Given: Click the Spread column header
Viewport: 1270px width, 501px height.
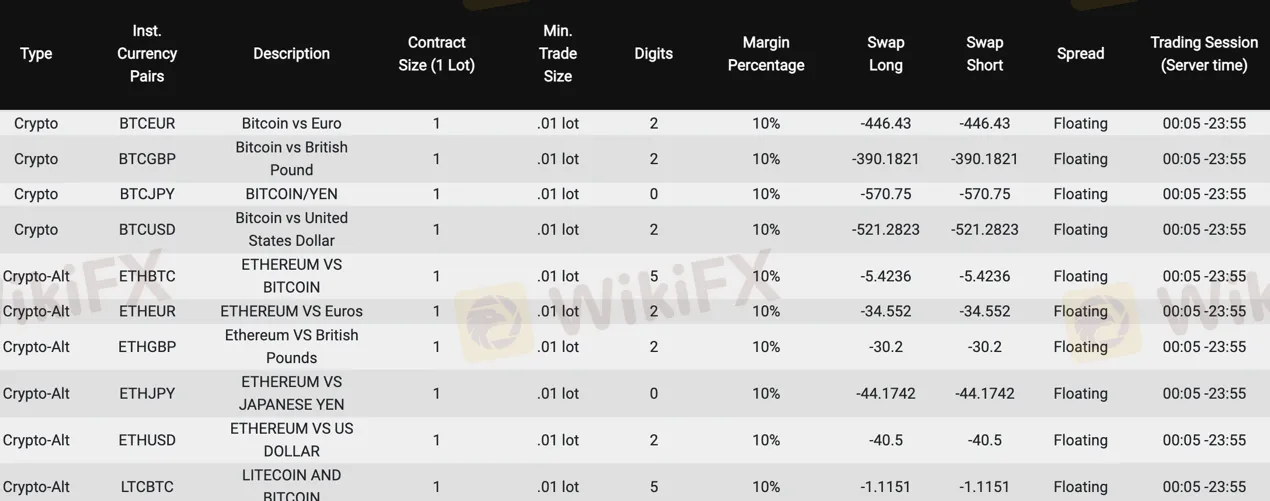Looking at the screenshot, I should tap(1080, 54).
